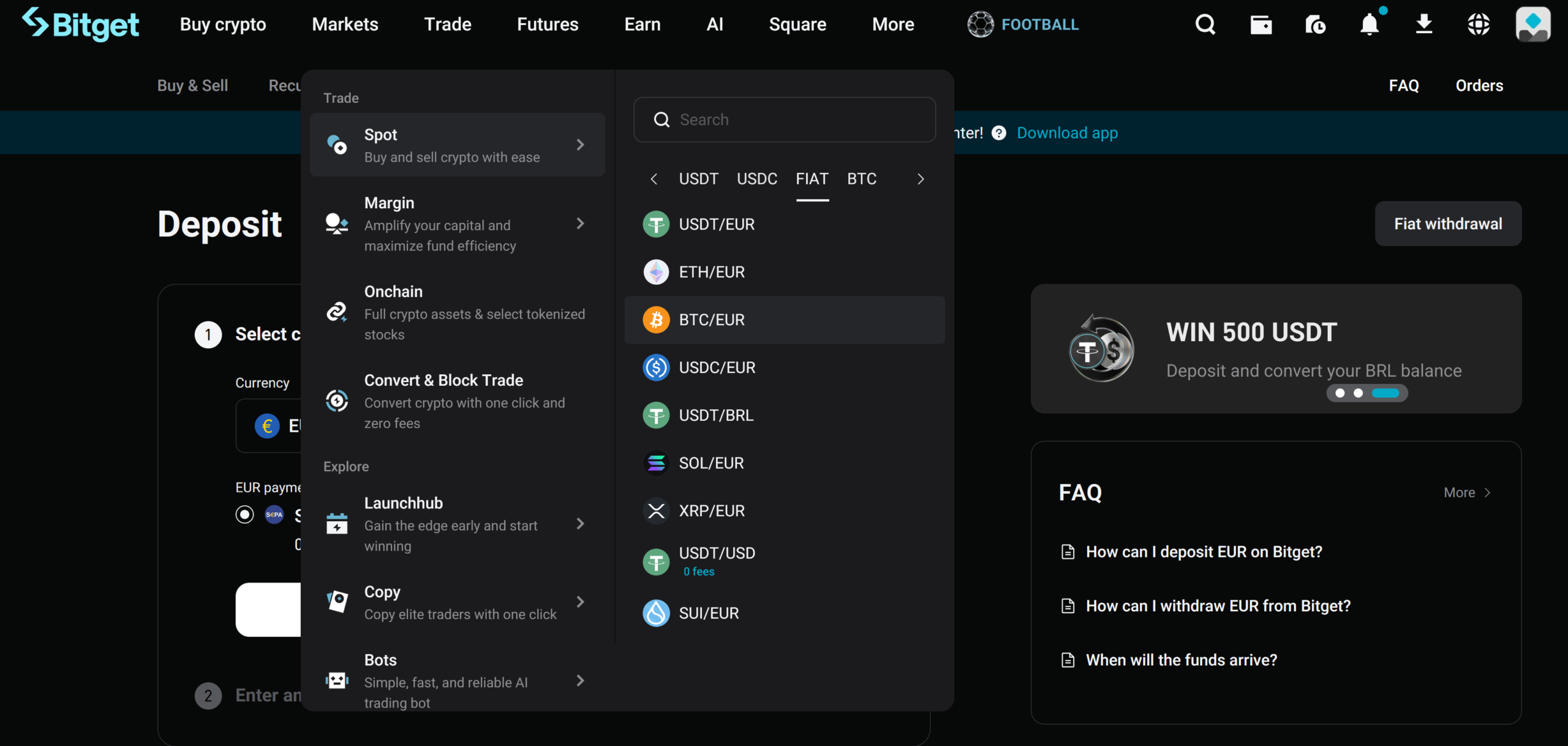Expand the Launchhub submenu chevron

(580, 524)
